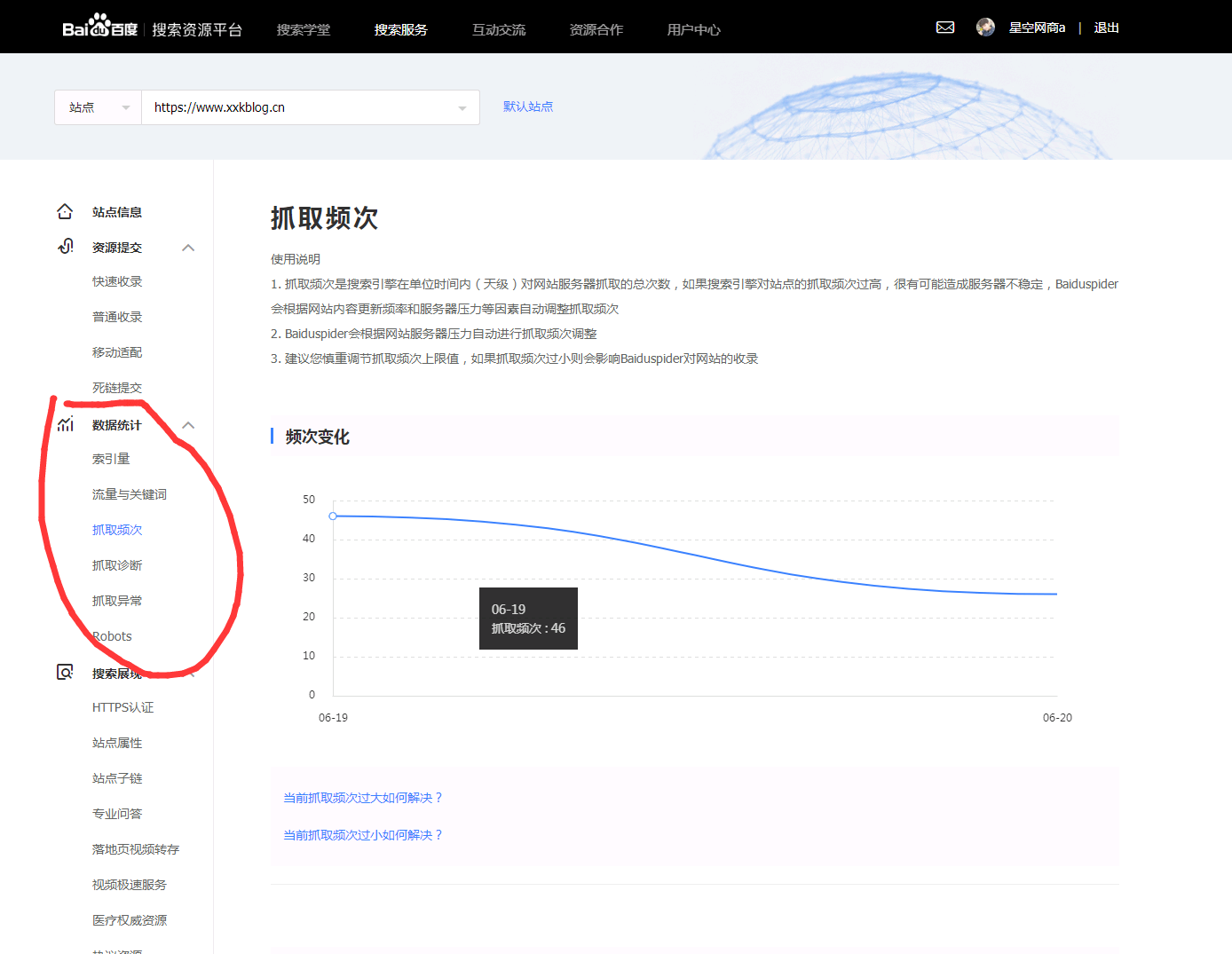1232x954 pixels.
Task: Open 用户中心 in top navigation
Action: [x=694, y=29]
